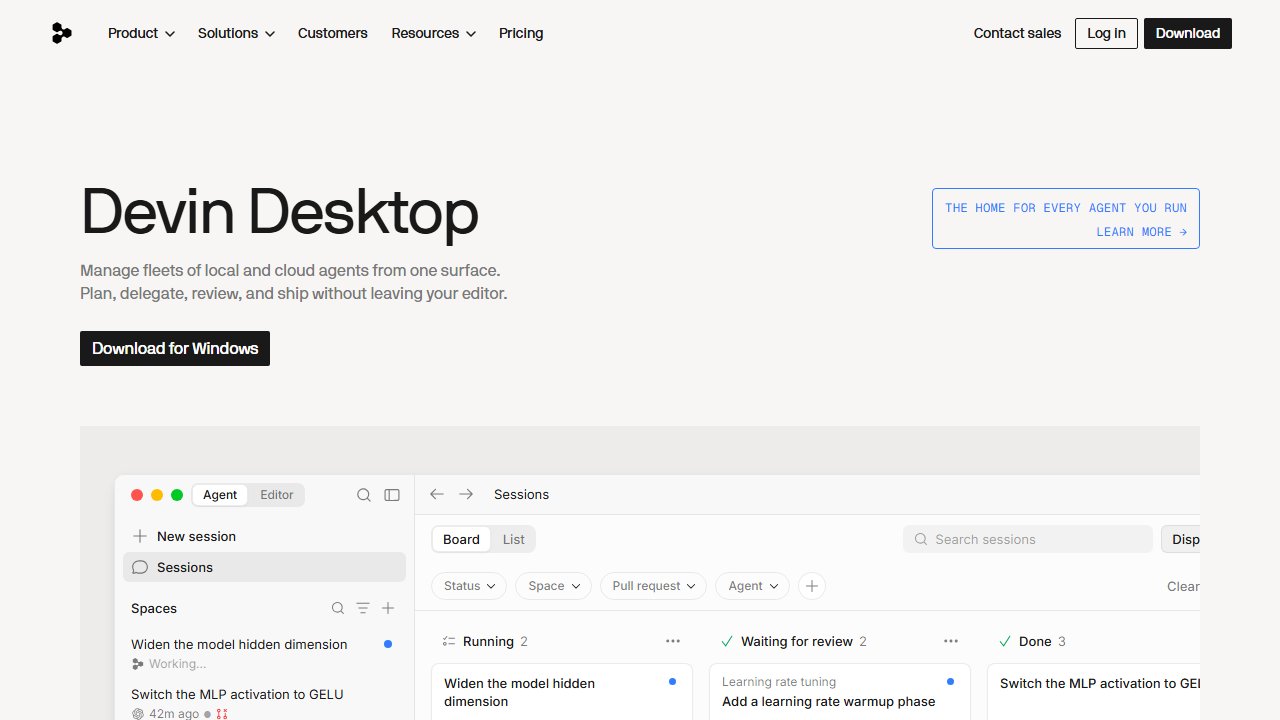The width and height of the screenshot is (1280, 720).
Task: Open the Pull request filter dropdown
Action: [654, 586]
